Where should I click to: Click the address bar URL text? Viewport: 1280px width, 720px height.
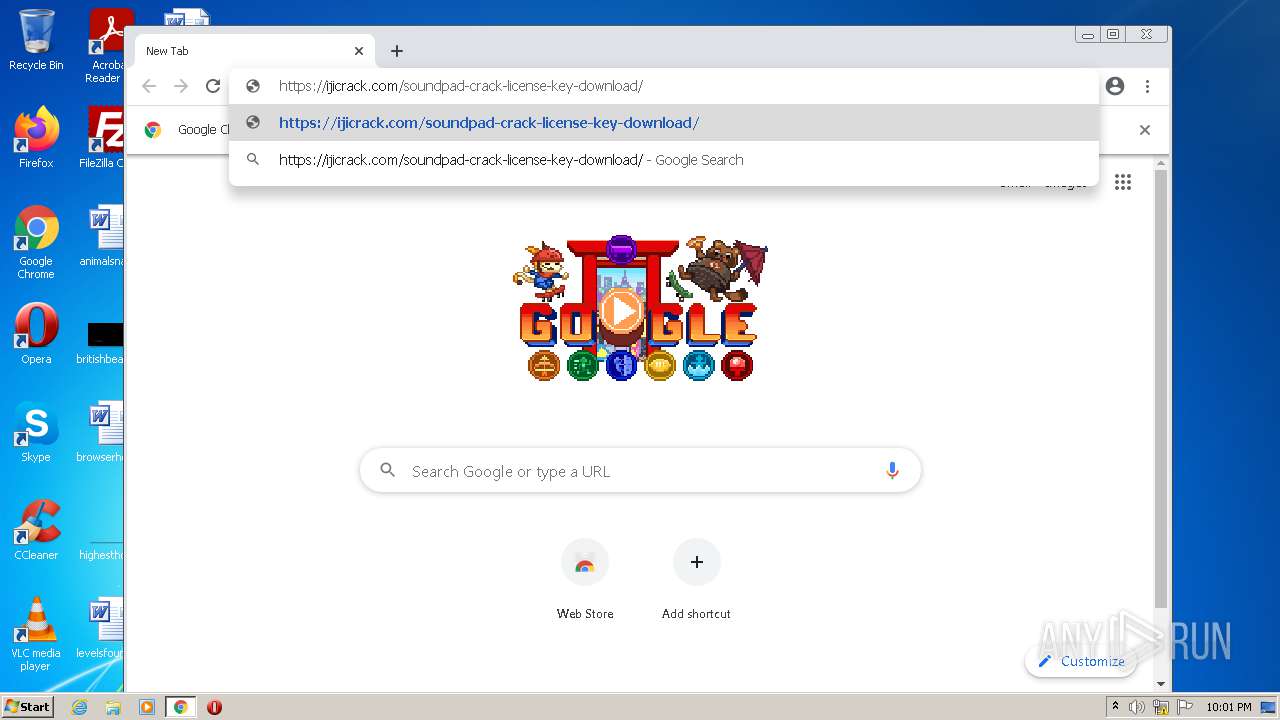(x=461, y=86)
